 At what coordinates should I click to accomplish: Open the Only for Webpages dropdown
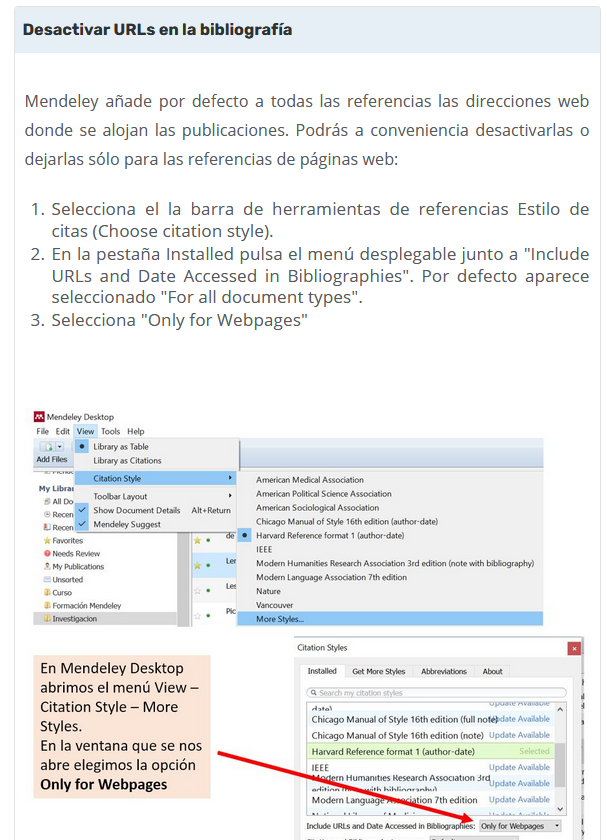click(x=520, y=826)
